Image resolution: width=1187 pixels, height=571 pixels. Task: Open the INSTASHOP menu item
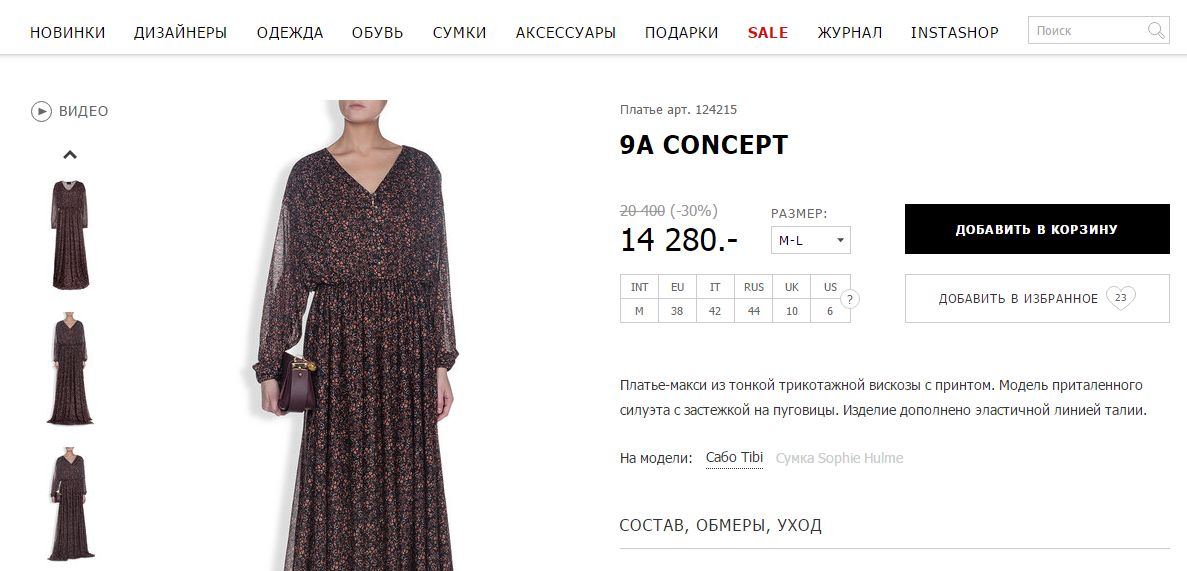955,33
